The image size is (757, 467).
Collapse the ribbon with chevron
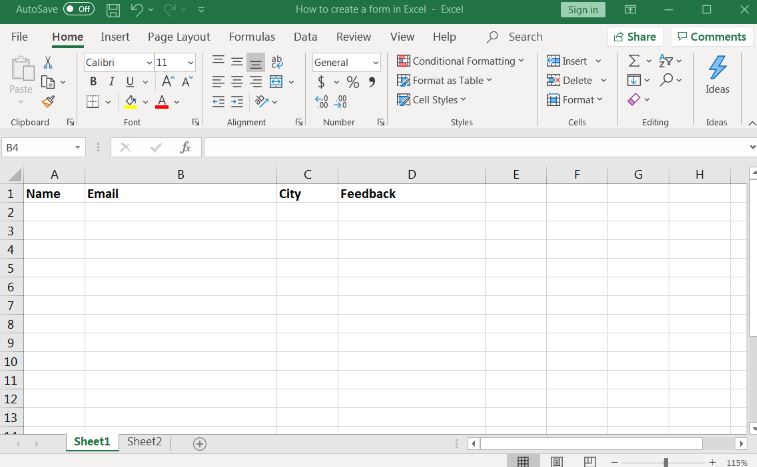click(x=752, y=123)
